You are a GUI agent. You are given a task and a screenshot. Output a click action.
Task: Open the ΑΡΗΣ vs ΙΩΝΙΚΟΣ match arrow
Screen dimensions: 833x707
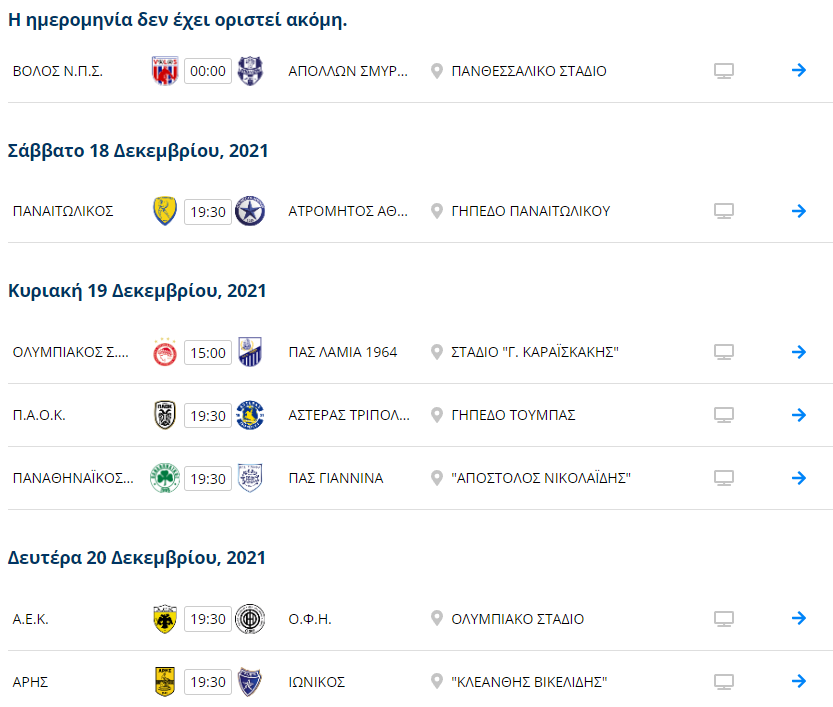point(798,682)
